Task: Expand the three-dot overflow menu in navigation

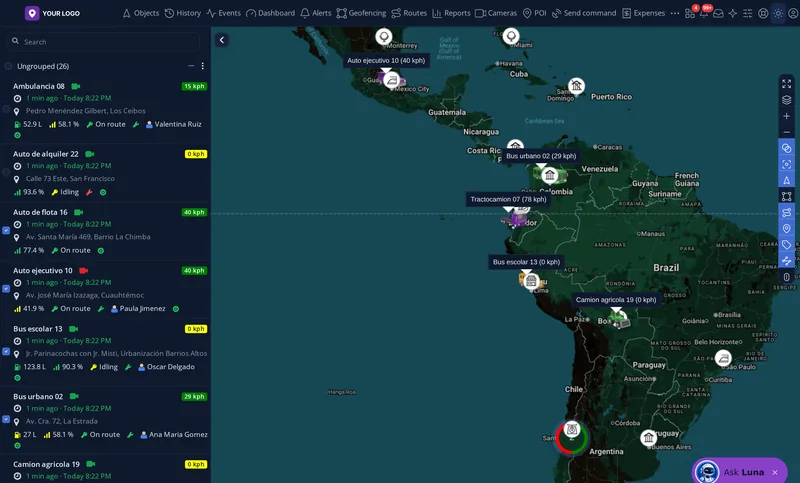Action: click(x=674, y=13)
